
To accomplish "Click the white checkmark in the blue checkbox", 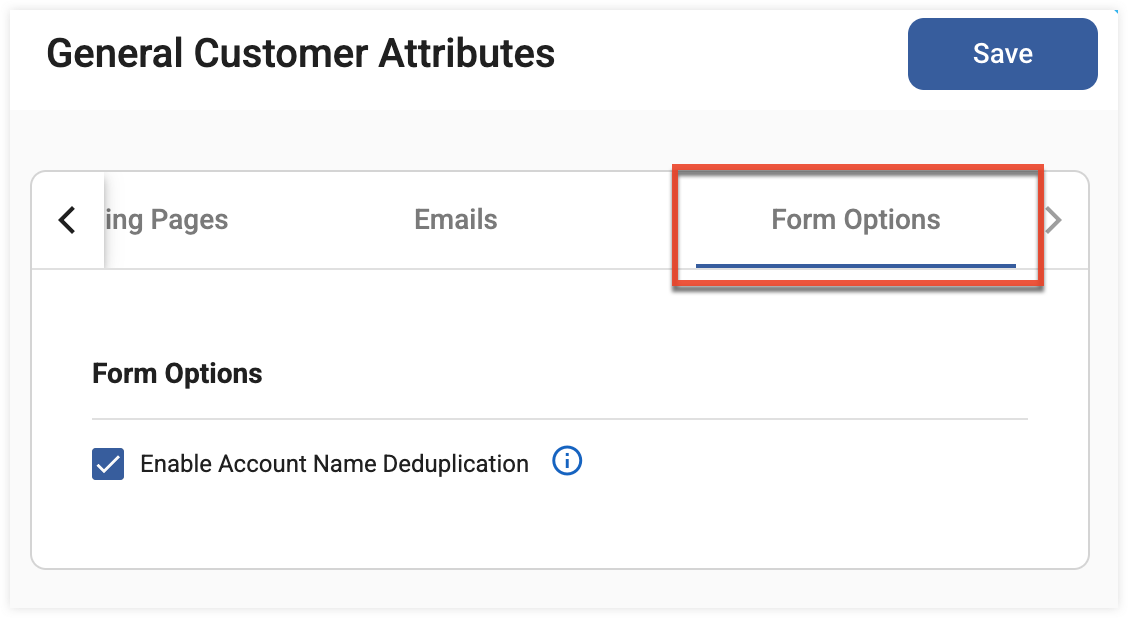I will 108,465.
